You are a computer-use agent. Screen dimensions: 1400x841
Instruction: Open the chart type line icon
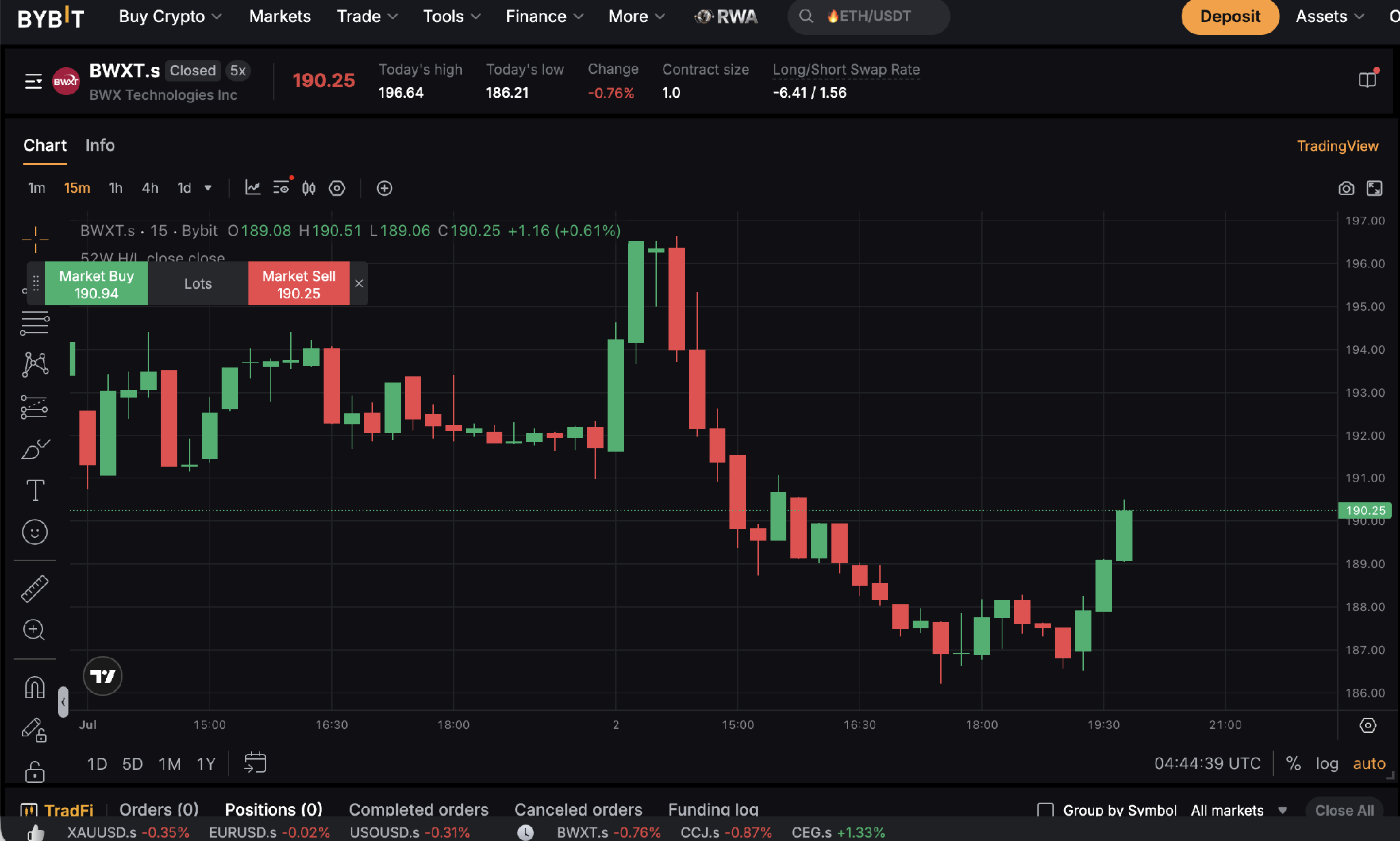click(x=252, y=187)
